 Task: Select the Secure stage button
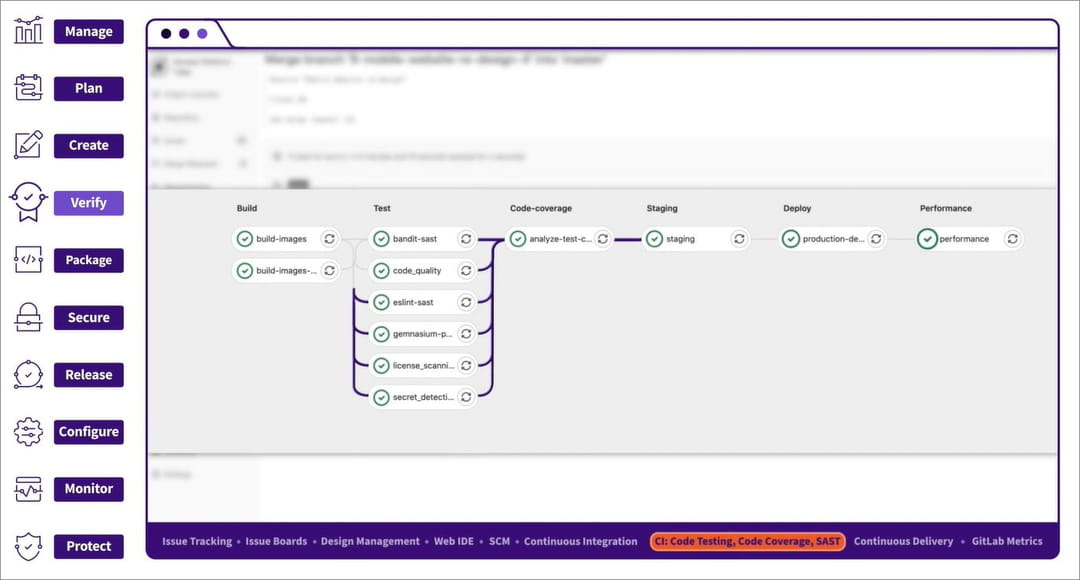[89, 318]
